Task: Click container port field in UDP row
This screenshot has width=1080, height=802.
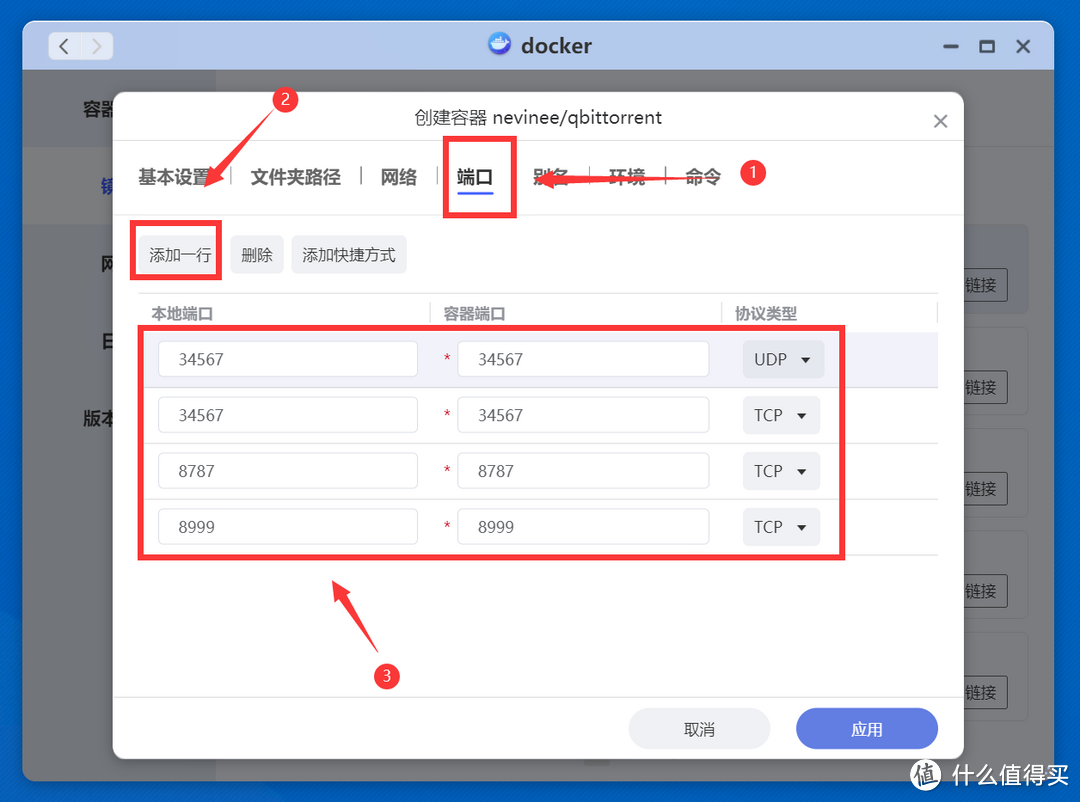Action: coord(583,359)
